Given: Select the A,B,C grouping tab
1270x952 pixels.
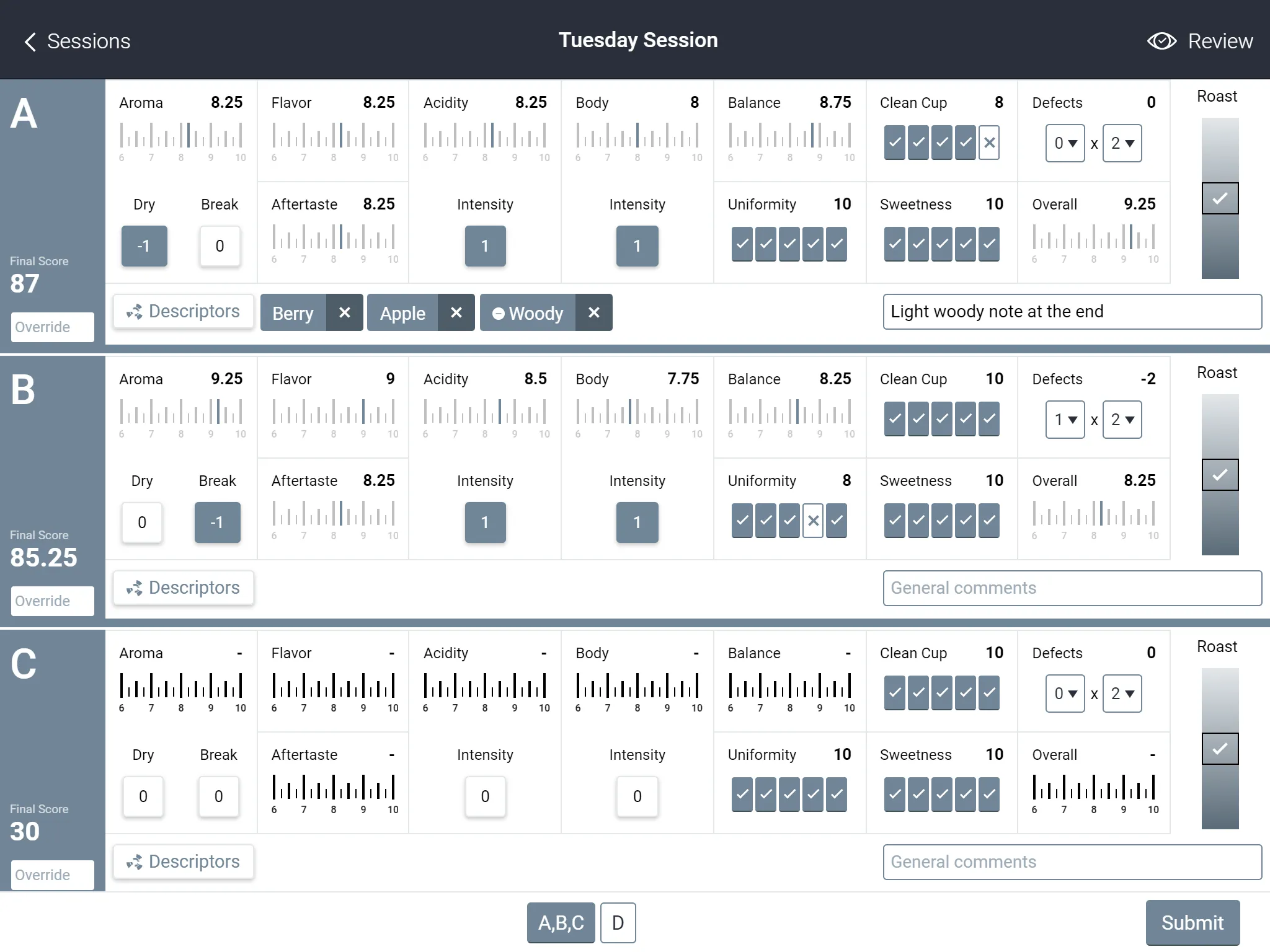Looking at the screenshot, I should pos(560,922).
